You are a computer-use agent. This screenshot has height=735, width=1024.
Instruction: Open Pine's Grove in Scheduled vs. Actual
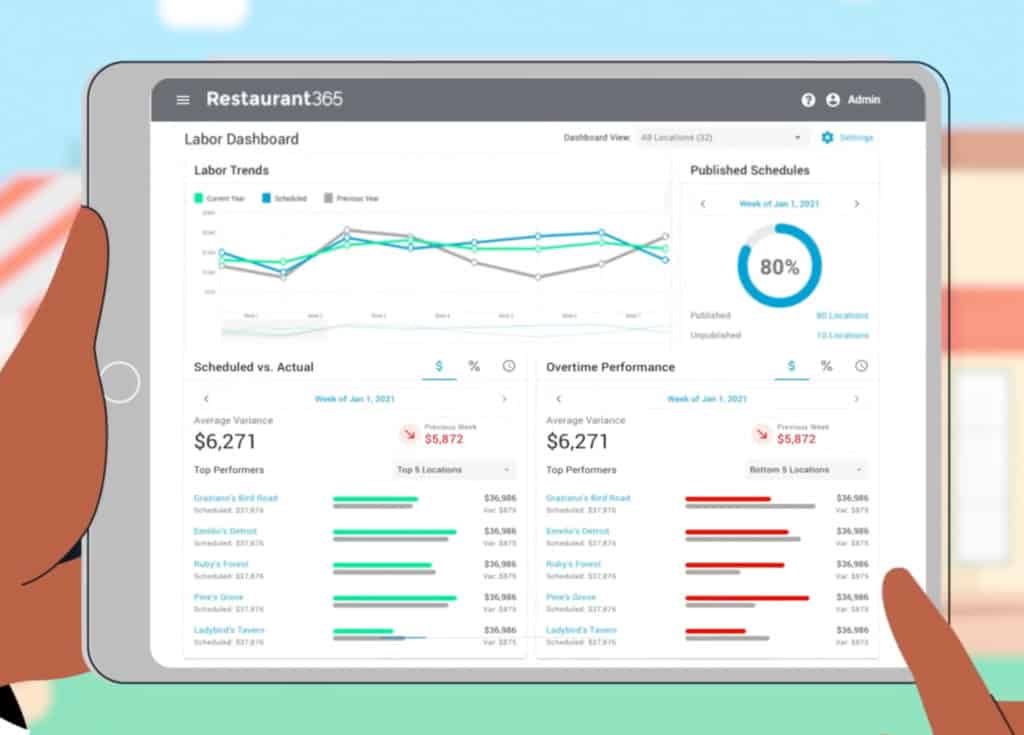[218, 597]
